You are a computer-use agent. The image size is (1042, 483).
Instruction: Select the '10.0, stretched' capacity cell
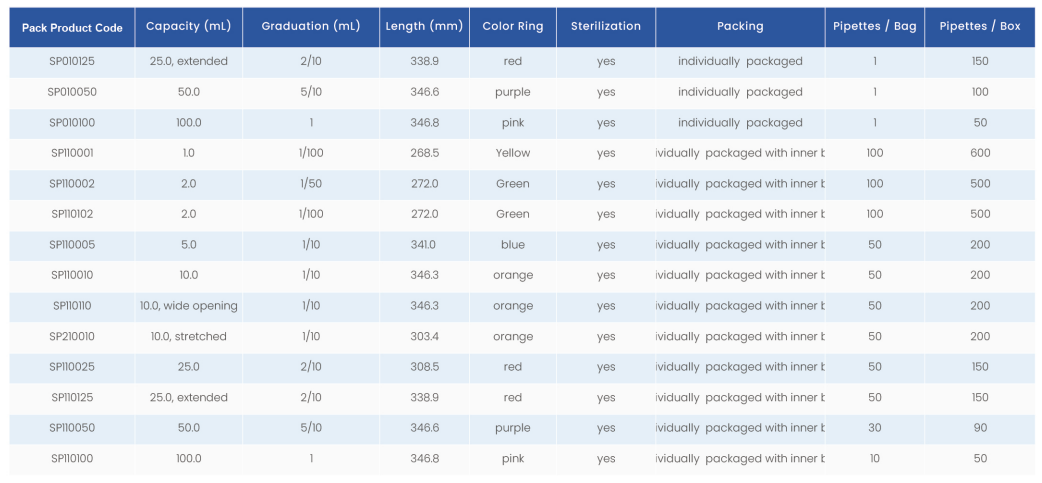[188, 336]
